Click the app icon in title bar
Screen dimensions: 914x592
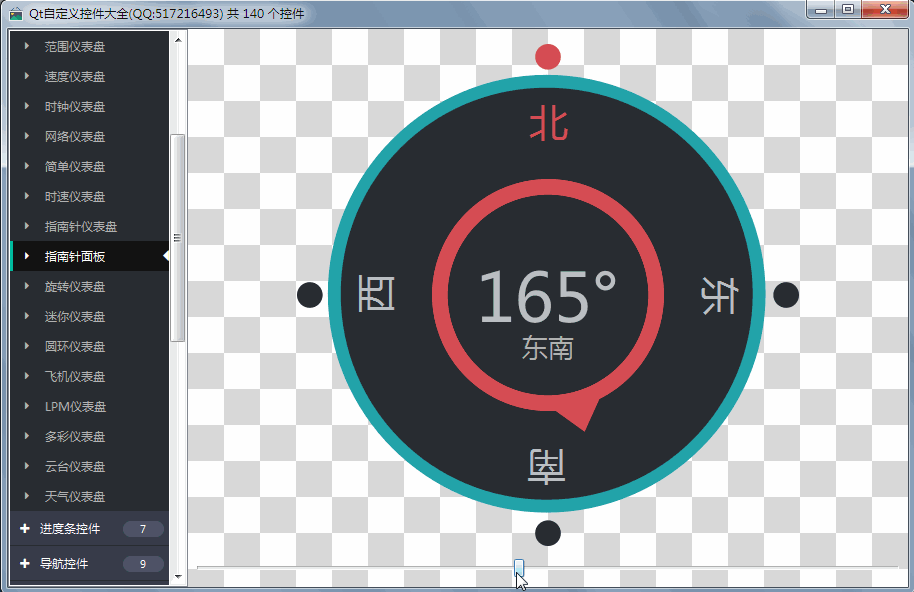16,13
